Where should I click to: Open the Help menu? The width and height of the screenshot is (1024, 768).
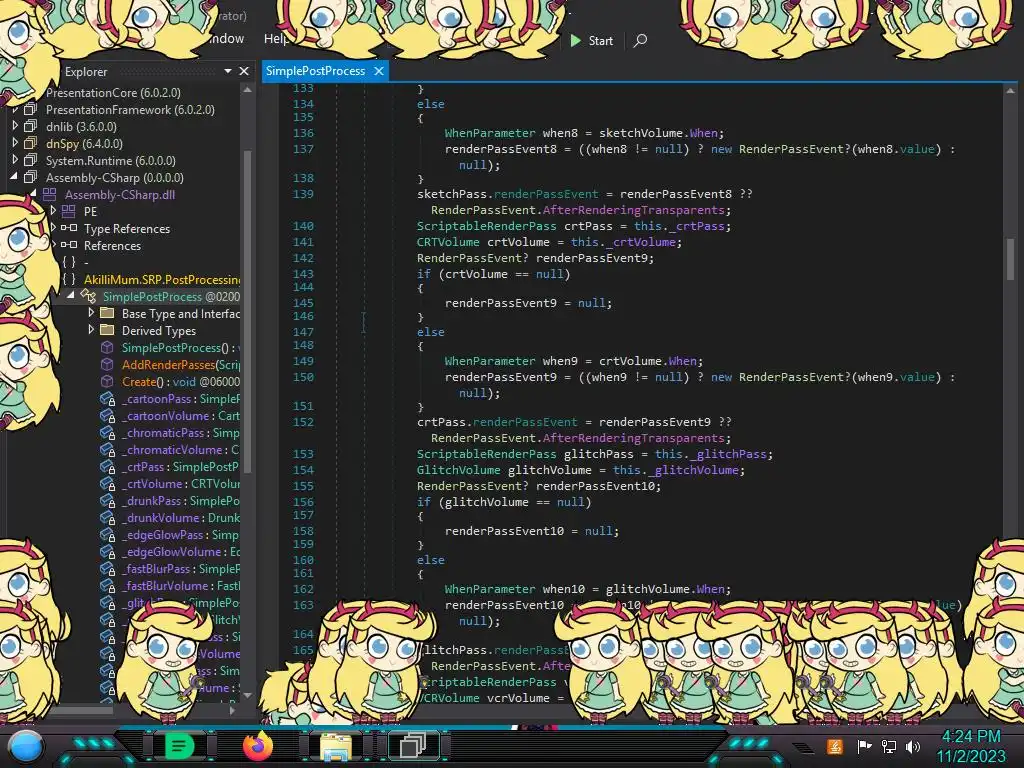[276, 39]
